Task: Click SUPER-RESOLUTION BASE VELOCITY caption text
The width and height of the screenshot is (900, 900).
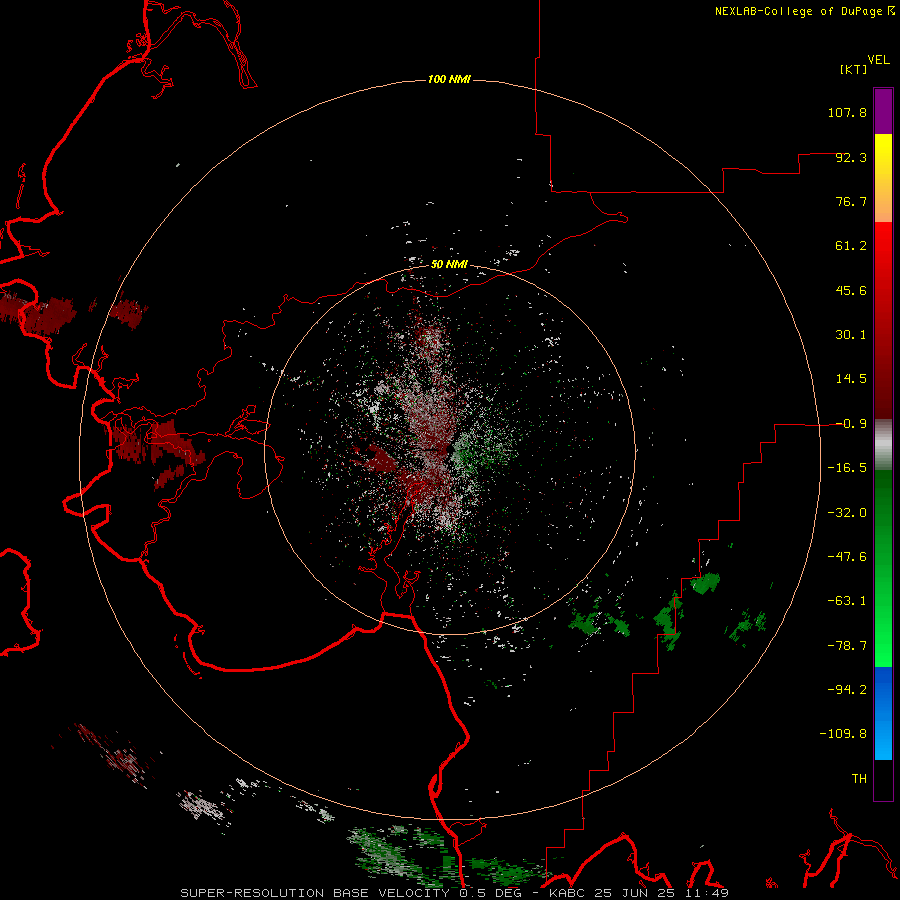Action: 315,893
